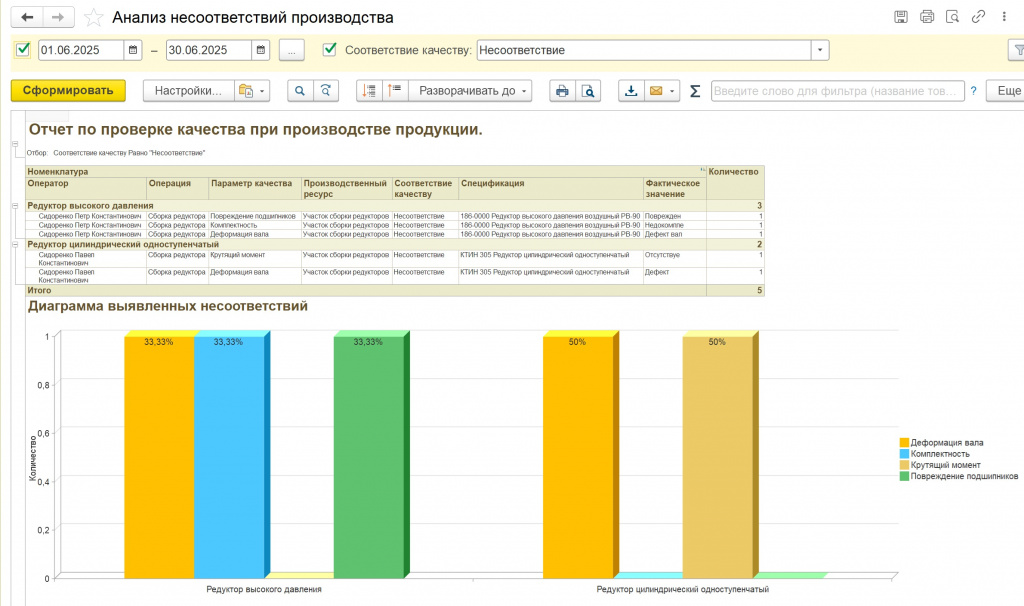The height and width of the screenshot is (606, 1024).
Task: Focus the filter word search field
Action: 838,91
